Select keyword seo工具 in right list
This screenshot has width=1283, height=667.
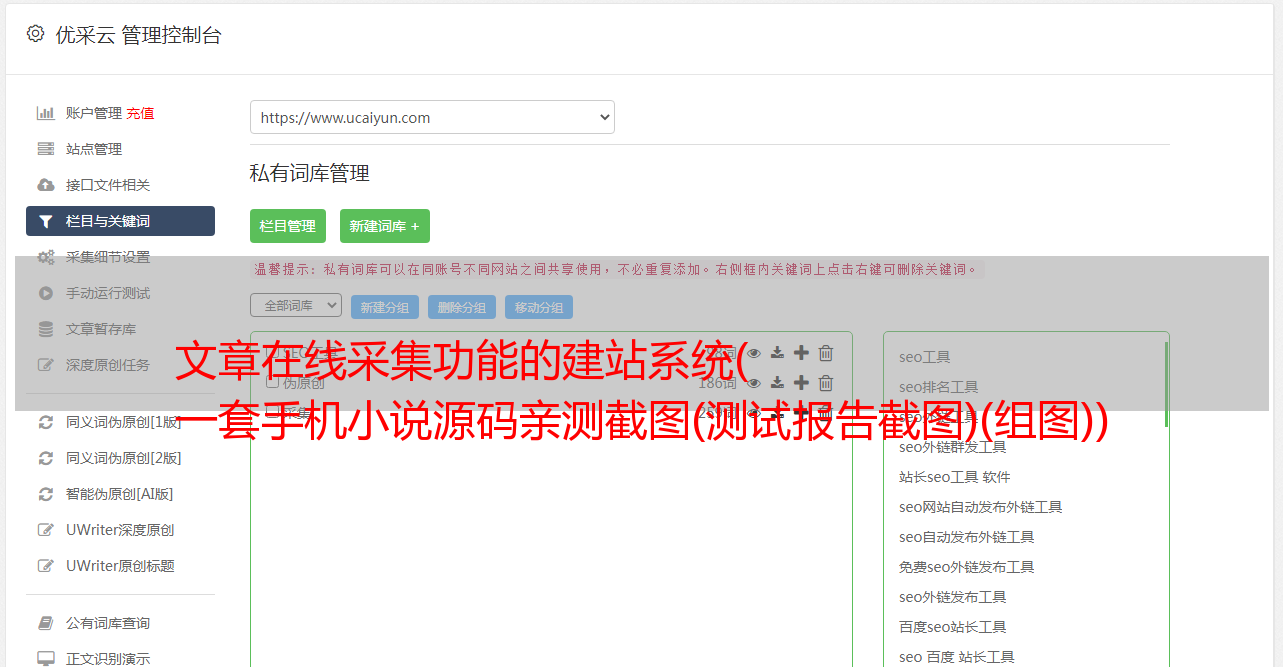tap(925, 357)
